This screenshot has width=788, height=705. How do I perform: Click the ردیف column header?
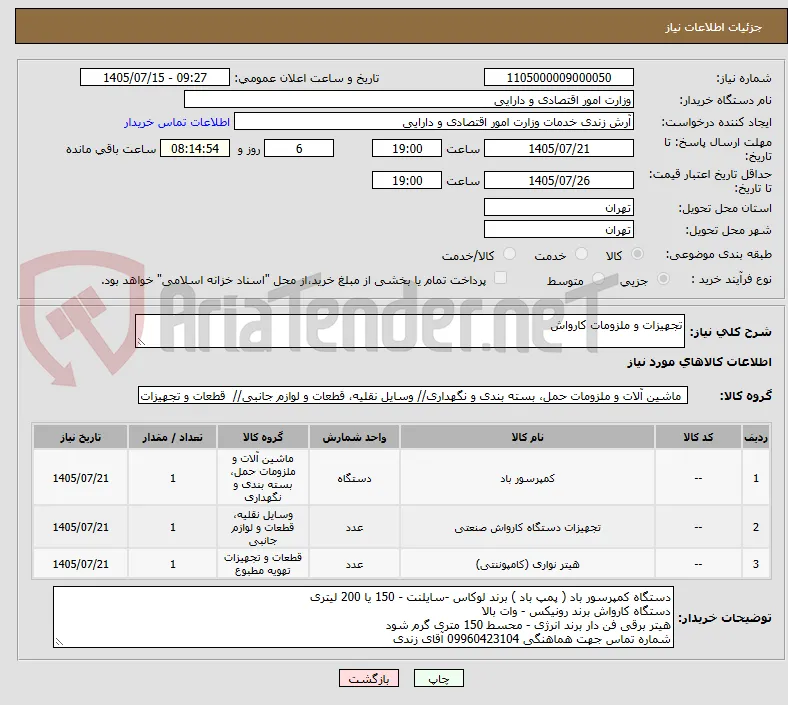[756, 437]
